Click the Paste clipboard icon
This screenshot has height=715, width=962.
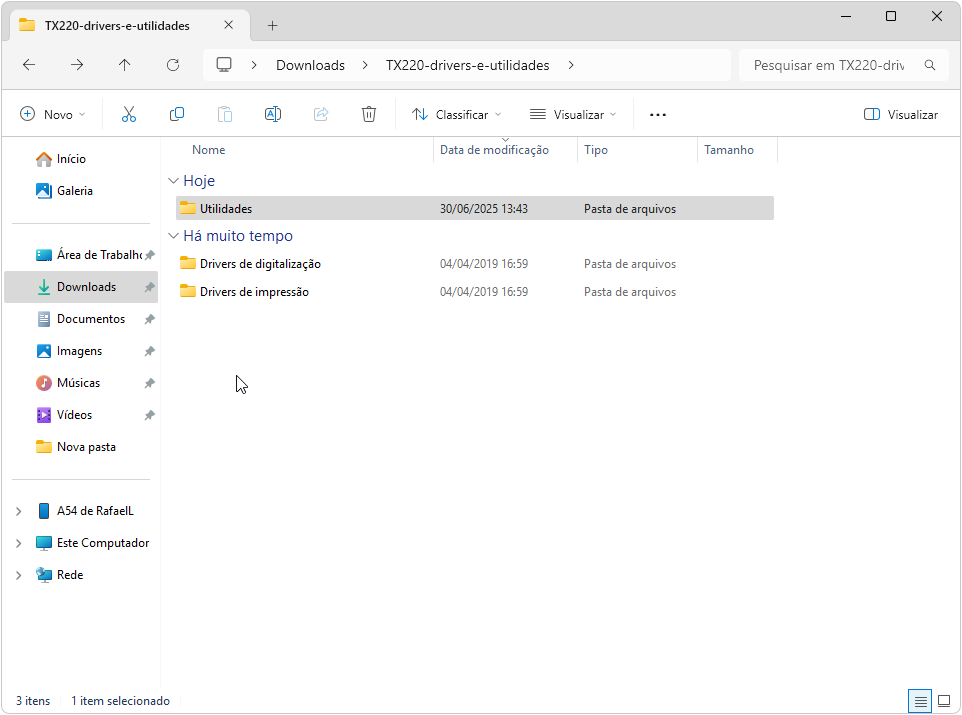(225, 114)
